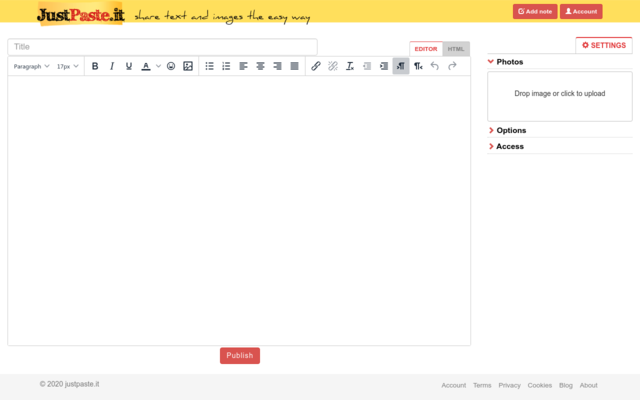Toggle italic formatting
The image size is (640, 400).
(112, 66)
